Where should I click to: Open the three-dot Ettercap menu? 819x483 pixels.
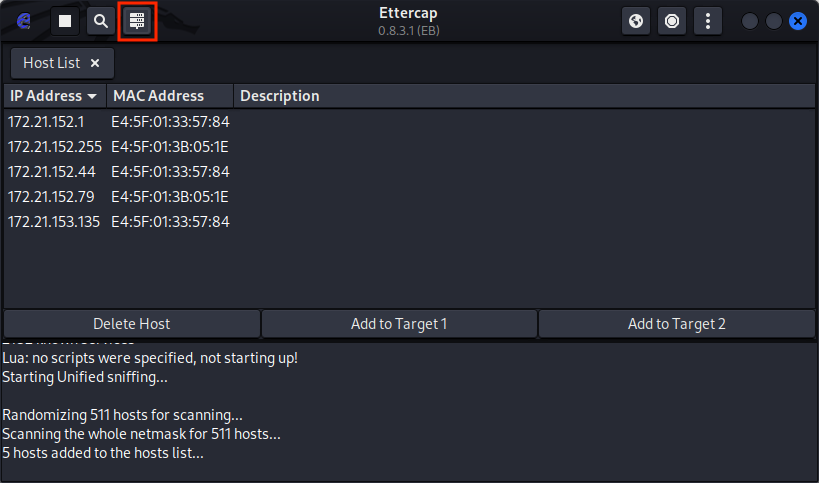click(708, 21)
